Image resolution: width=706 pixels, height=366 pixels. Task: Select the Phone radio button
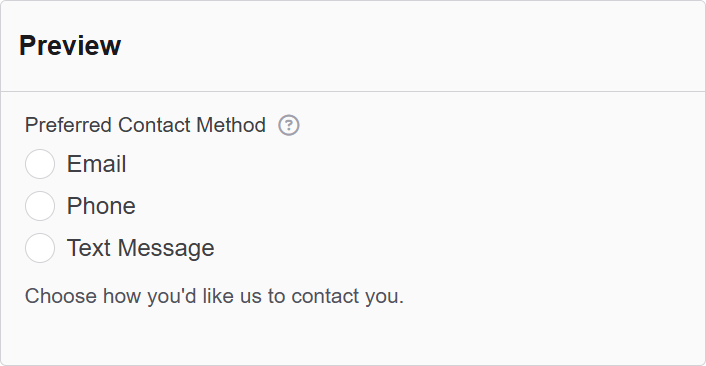pyautogui.click(x=40, y=206)
